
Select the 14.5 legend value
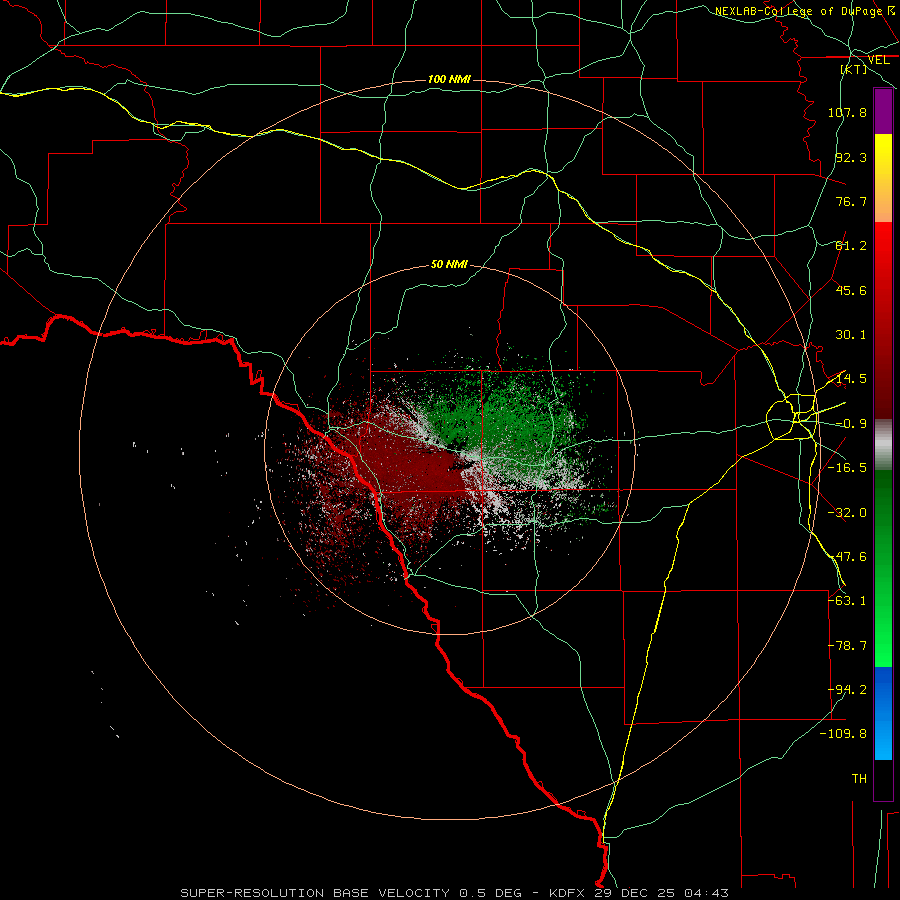point(851,379)
